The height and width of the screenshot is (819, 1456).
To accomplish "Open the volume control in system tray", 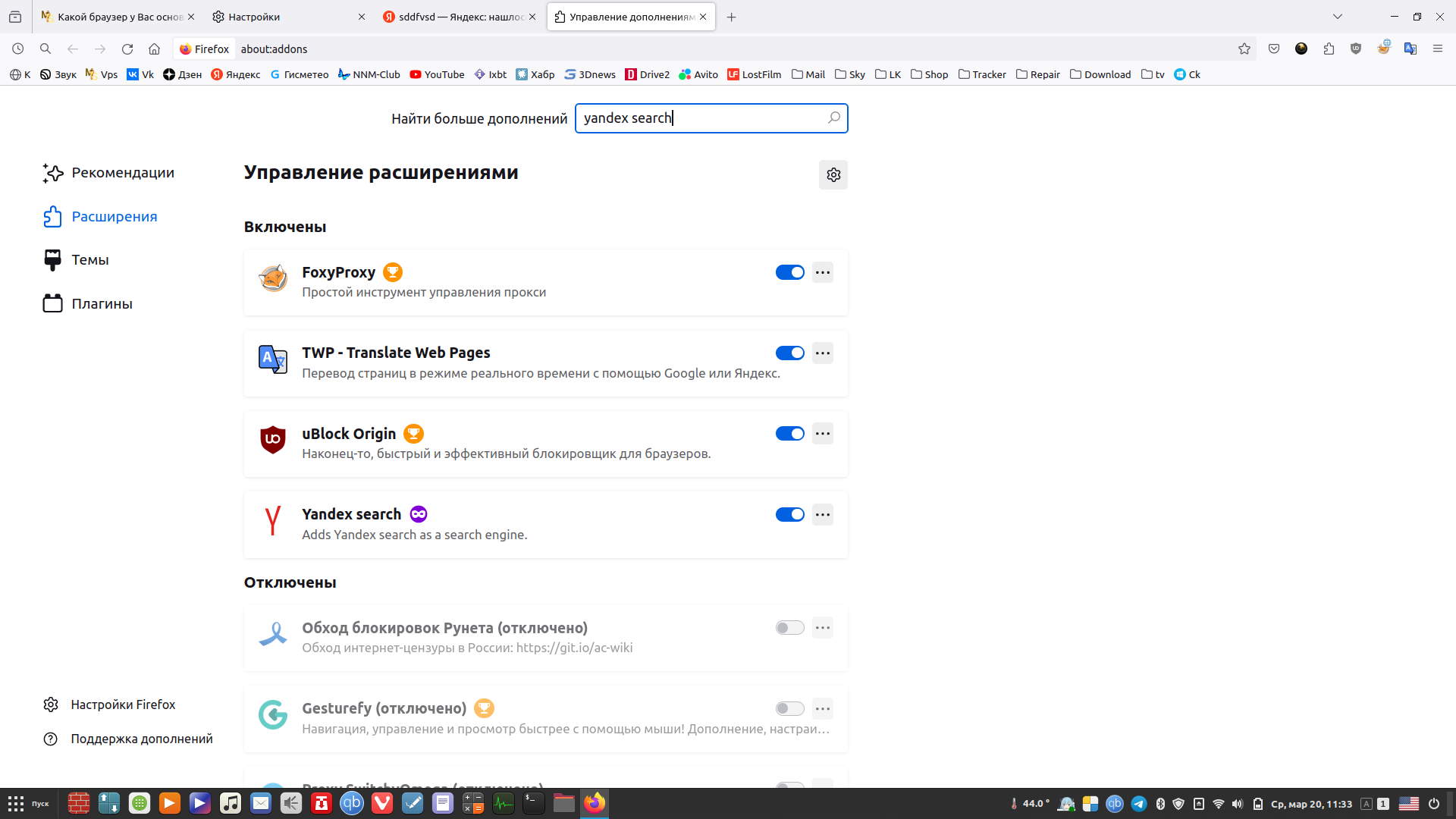I will [1238, 804].
